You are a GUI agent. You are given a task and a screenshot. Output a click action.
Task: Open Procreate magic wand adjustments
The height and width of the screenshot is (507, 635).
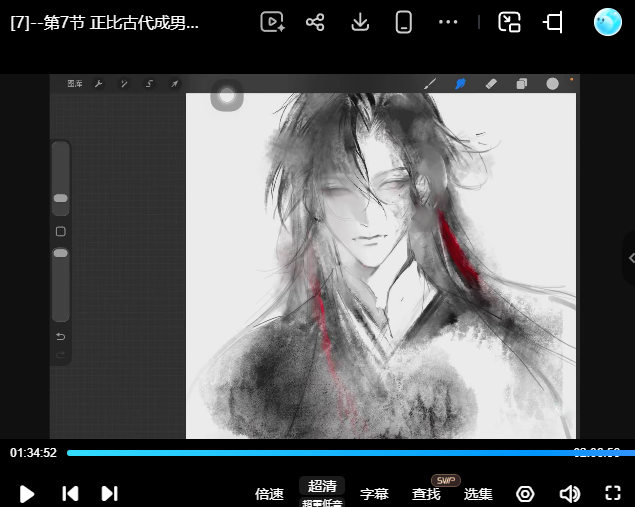(124, 84)
